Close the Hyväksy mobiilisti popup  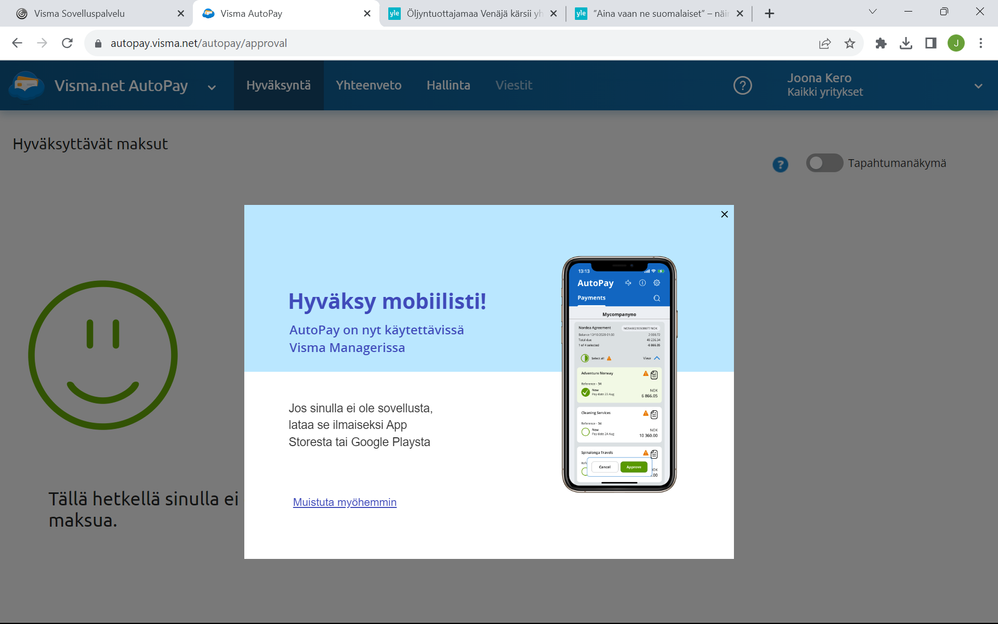coord(724,215)
